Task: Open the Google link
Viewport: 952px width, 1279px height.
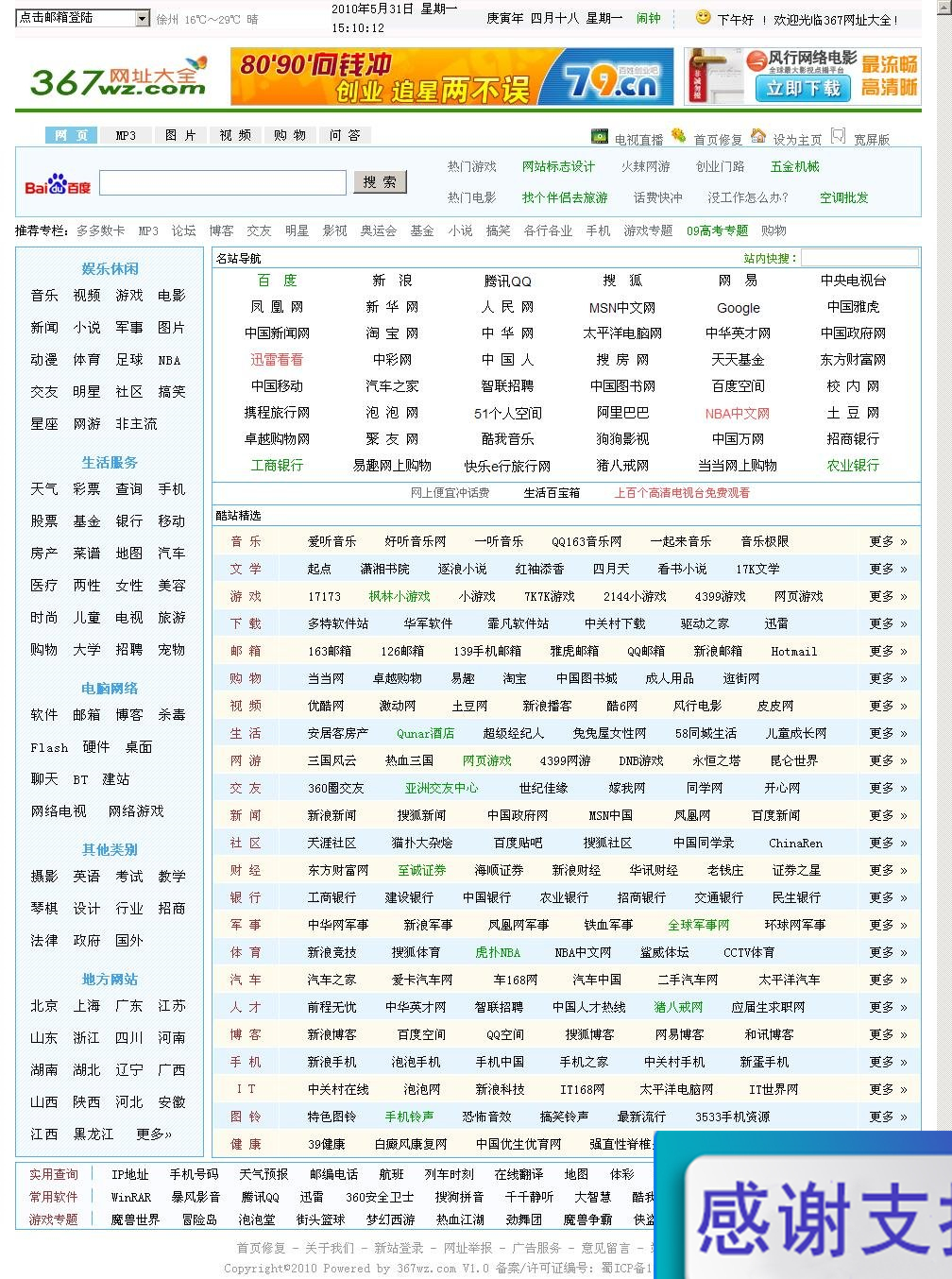Action: pos(739,308)
